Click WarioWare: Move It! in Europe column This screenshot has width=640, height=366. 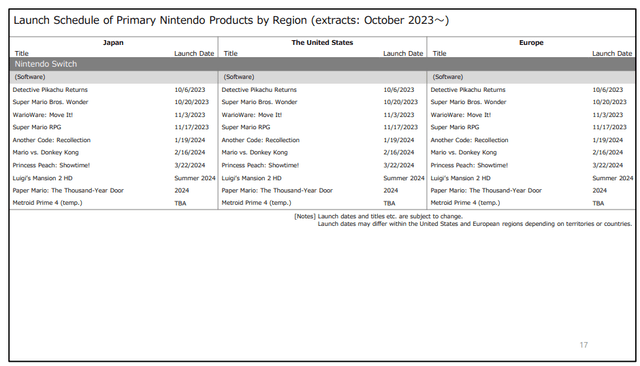[460, 115]
